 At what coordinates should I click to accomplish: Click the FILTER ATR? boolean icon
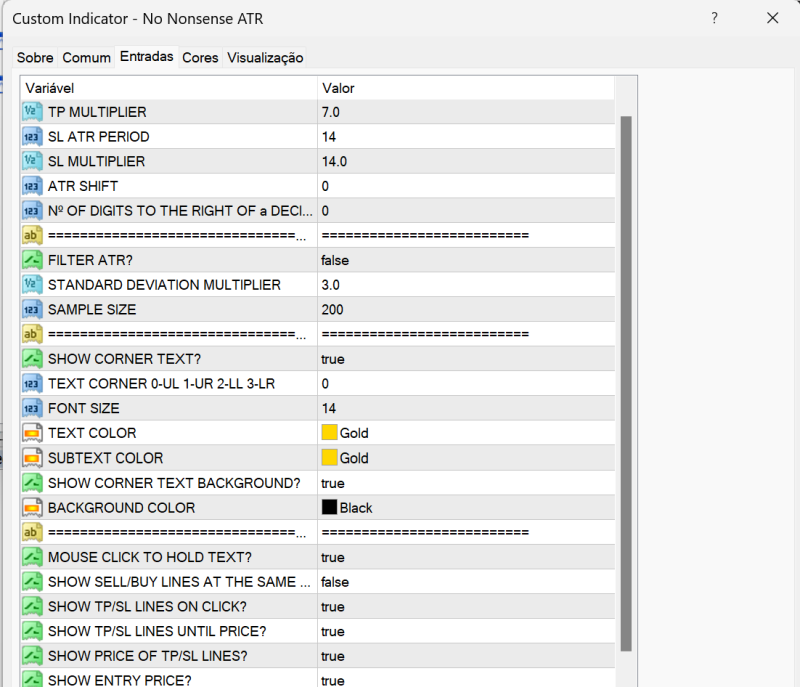(x=32, y=260)
